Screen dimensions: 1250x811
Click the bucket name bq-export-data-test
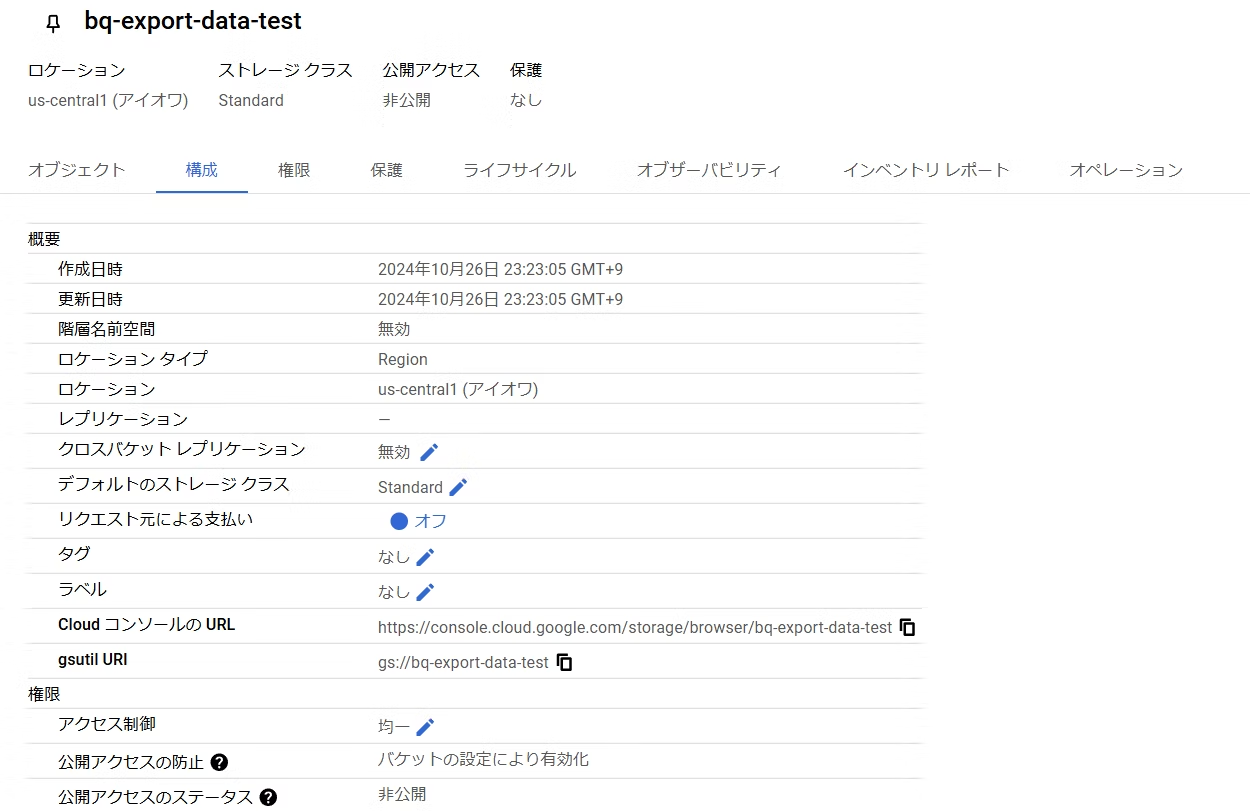[x=192, y=21]
